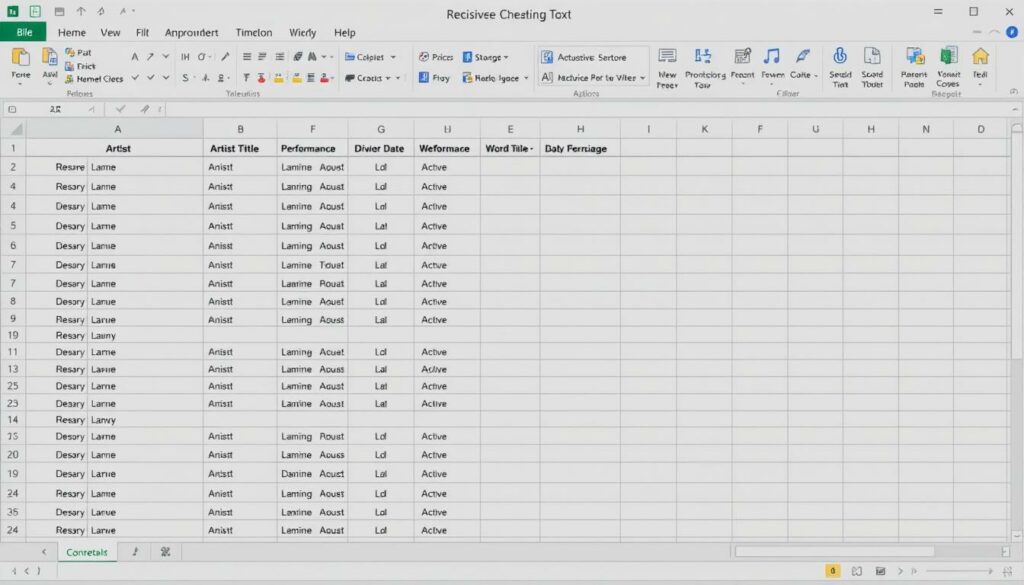Viewport: 1024px width, 585px height.
Task: Open the Mctvice Por te Viter dropdown
Action: point(643,78)
